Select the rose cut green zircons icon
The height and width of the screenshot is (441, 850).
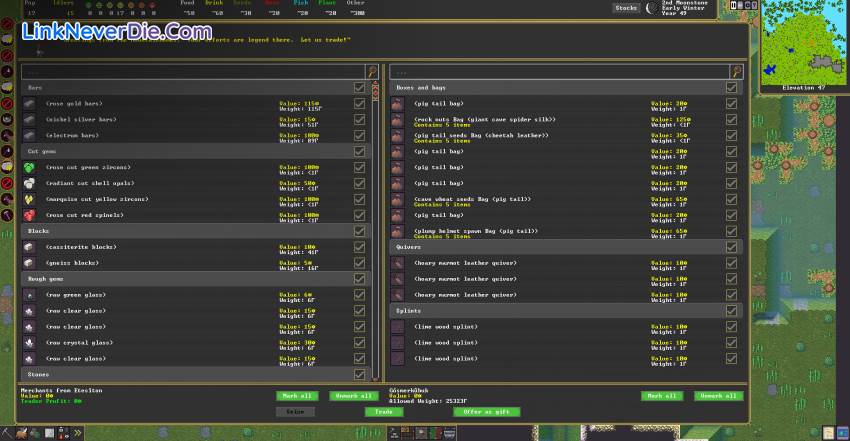point(30,167)
